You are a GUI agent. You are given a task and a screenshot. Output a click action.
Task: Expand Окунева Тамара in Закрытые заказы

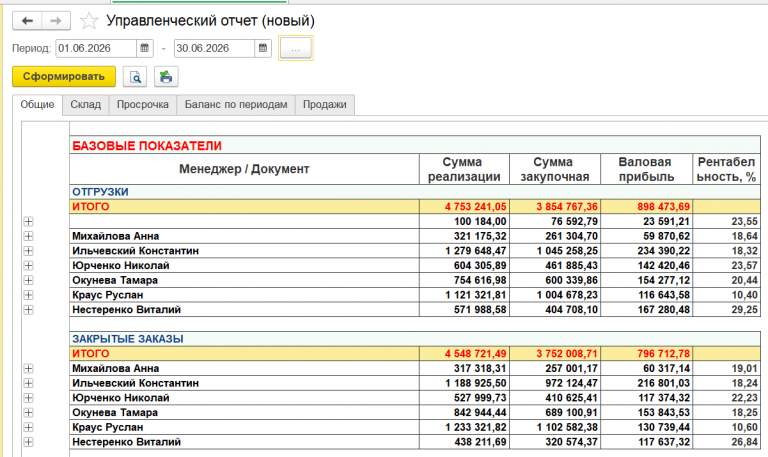click(x=28, y=412)
